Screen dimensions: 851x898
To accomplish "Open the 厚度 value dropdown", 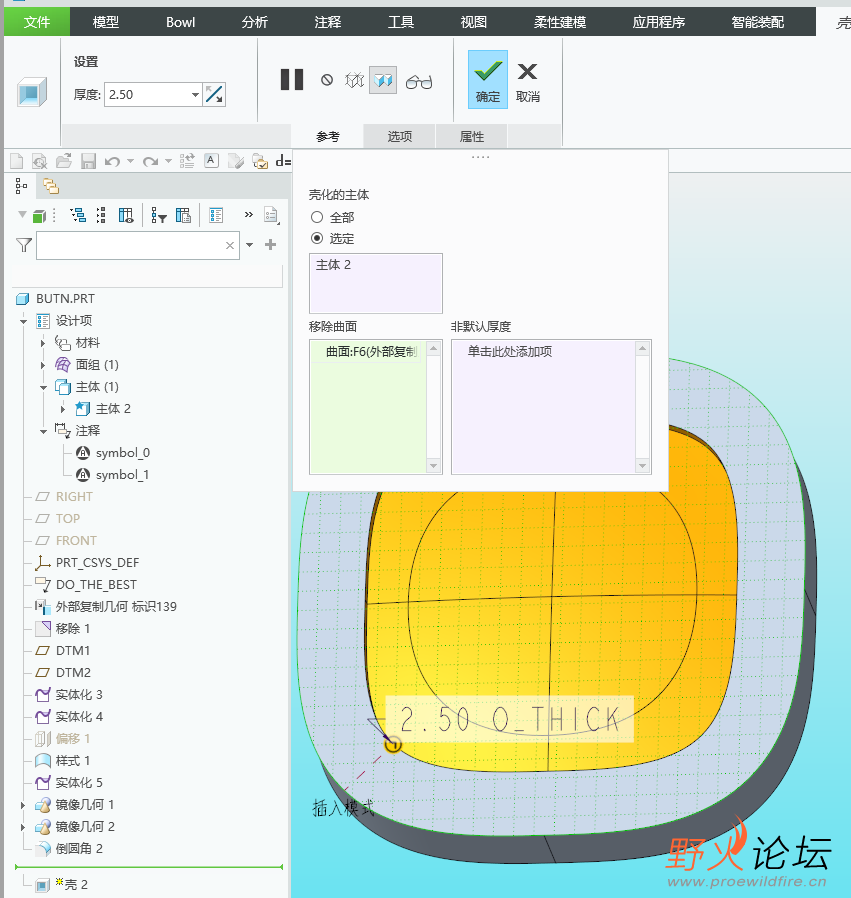I will point(195,94).
